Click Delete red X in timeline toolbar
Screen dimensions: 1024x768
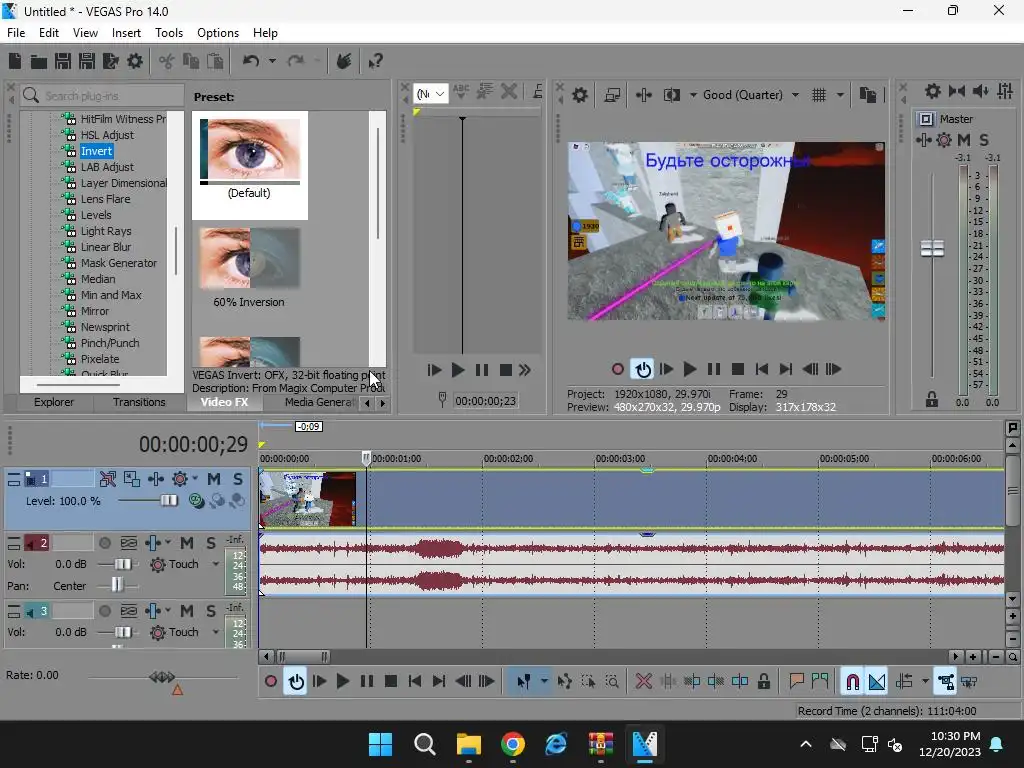[x=643, y=682]
